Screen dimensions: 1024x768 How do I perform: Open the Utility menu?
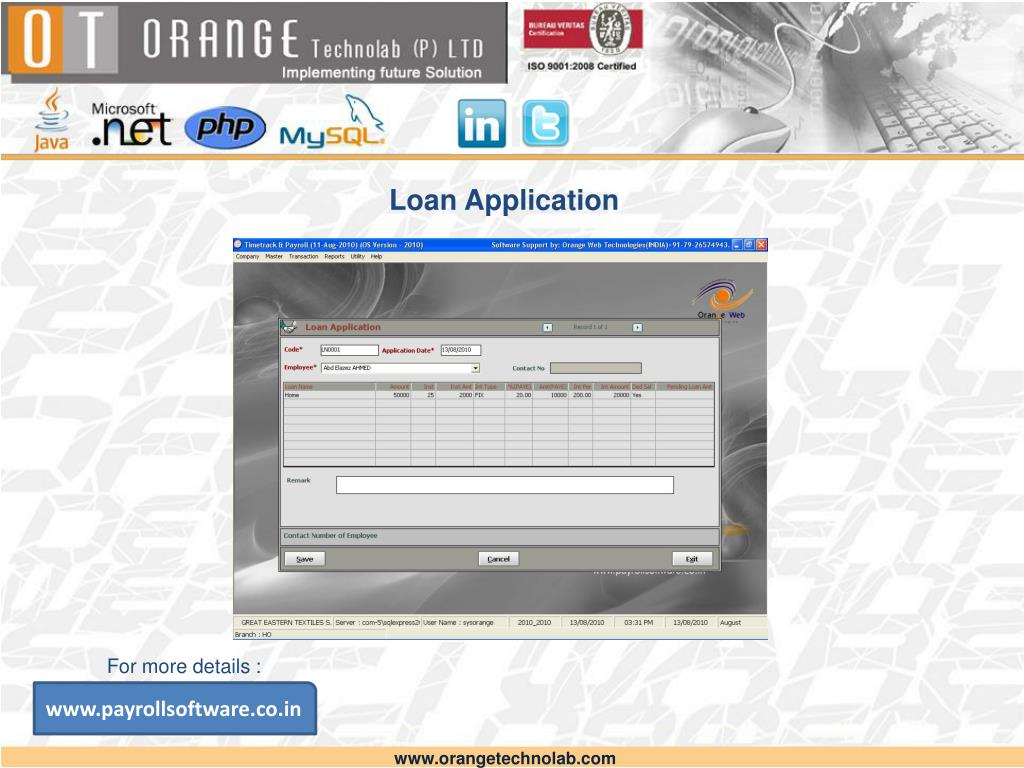tap(358, 257)
